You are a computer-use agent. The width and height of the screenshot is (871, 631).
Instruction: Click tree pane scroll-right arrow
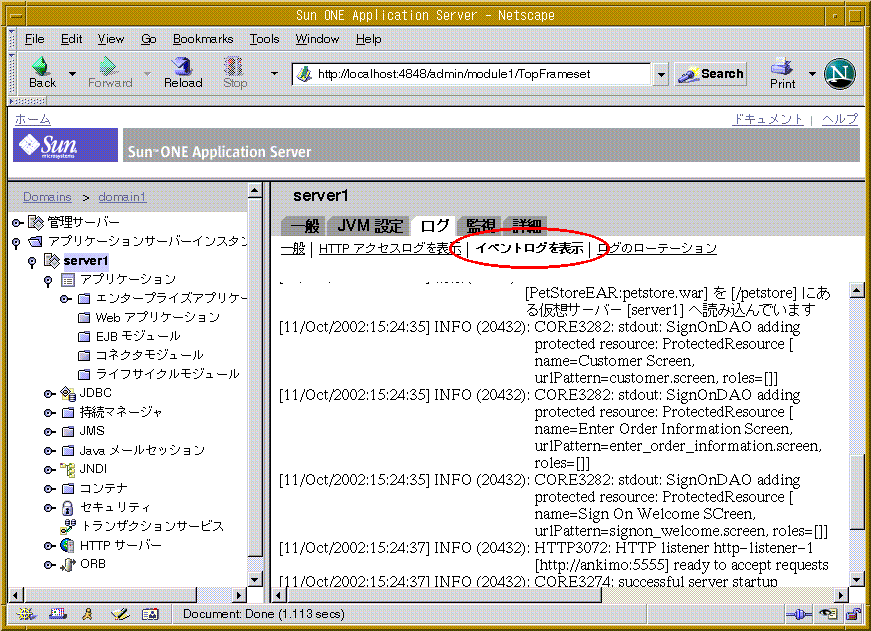click(239, 595)
